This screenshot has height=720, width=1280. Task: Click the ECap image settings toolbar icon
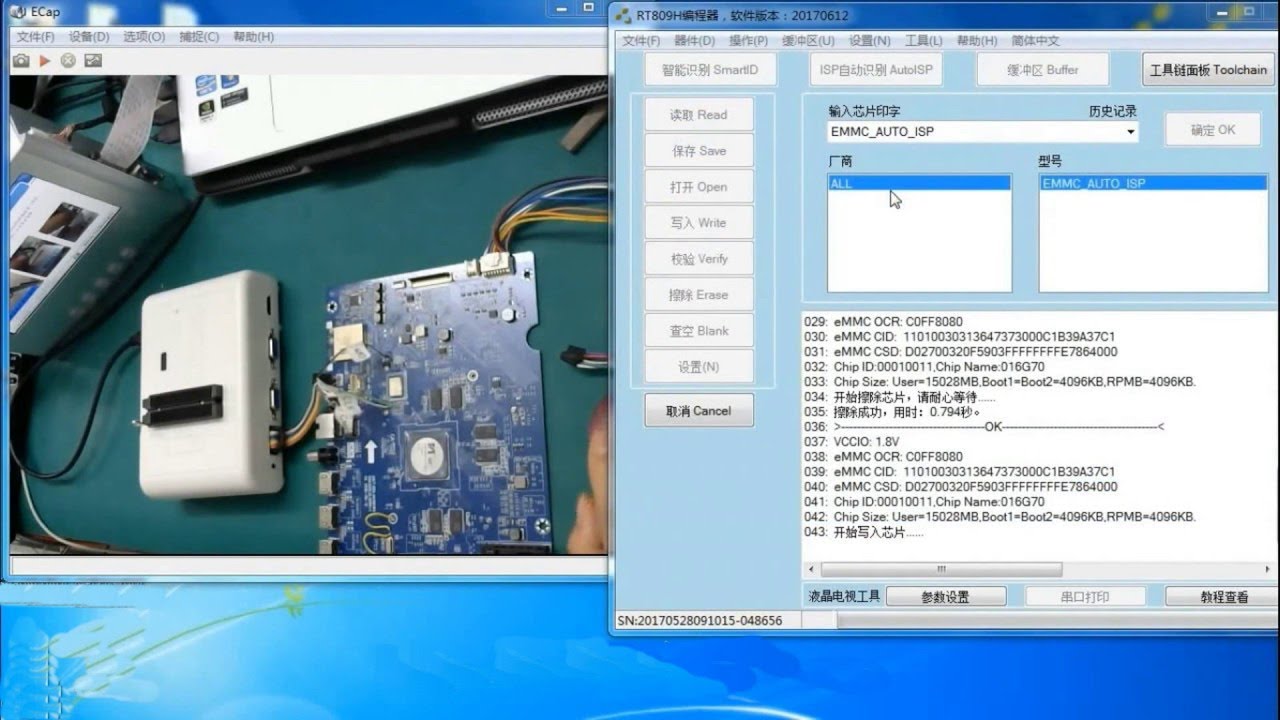pos(93,61)
